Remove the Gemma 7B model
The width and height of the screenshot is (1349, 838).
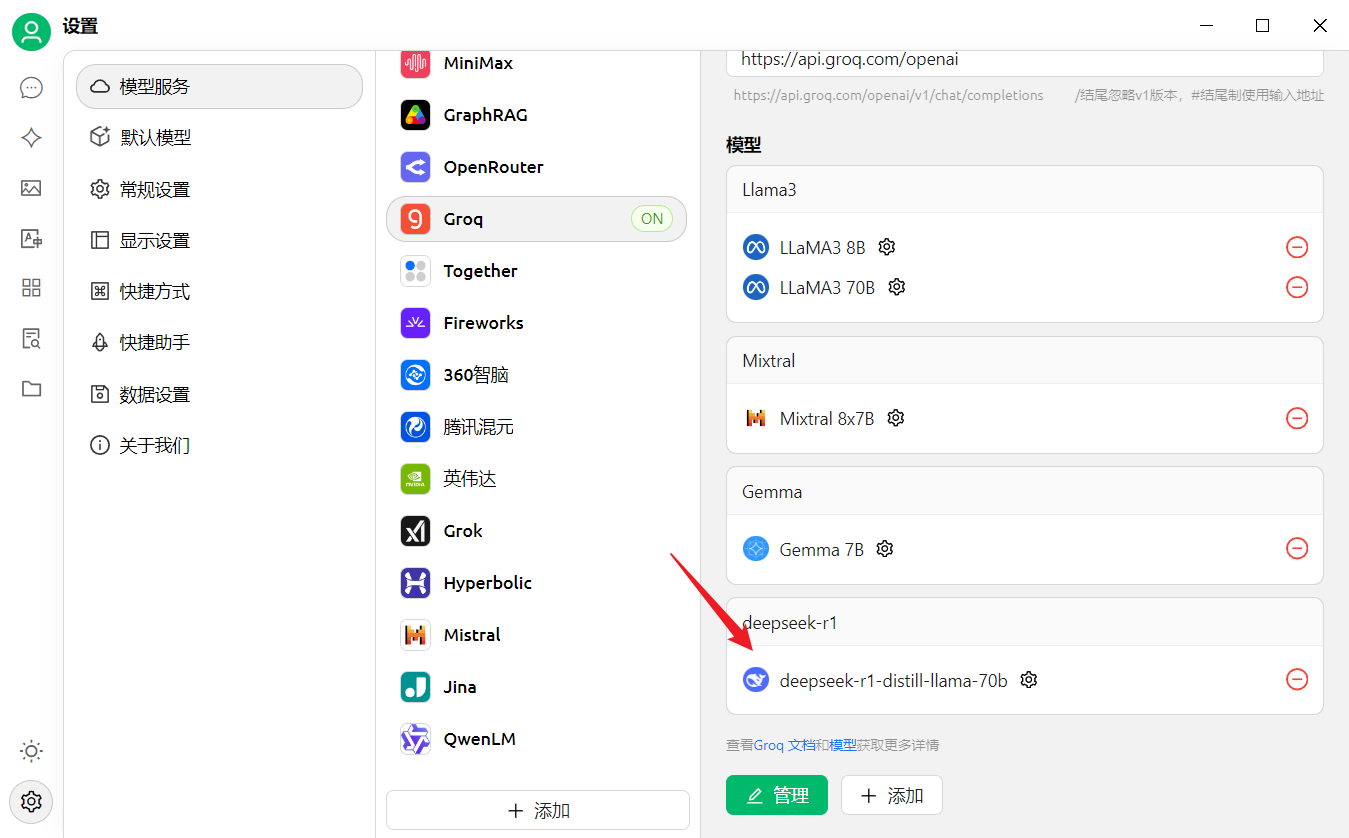point(1296,548)
